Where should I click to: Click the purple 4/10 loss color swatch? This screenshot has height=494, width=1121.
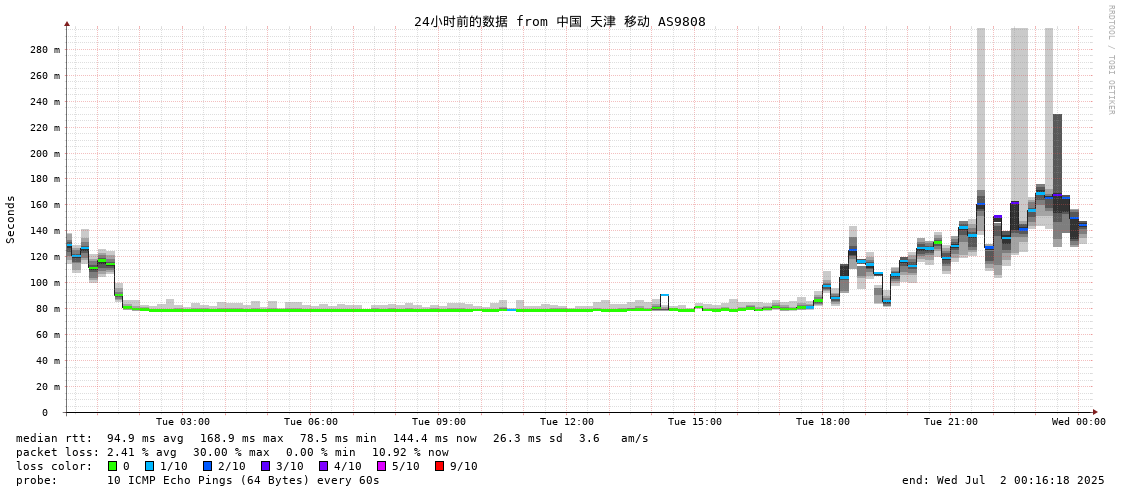pos(323,466)
